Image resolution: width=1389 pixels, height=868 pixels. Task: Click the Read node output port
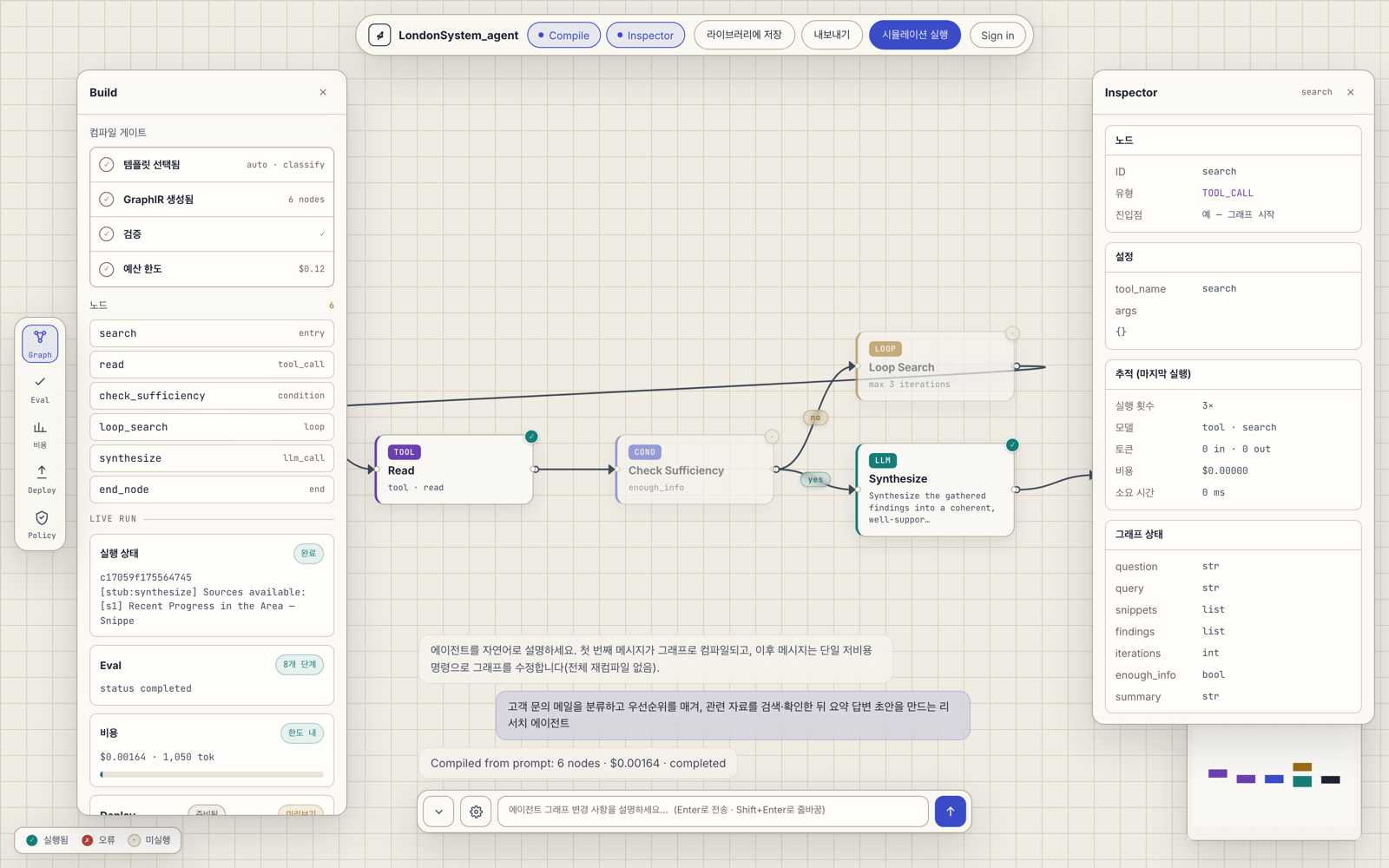(x=535, y=470)
